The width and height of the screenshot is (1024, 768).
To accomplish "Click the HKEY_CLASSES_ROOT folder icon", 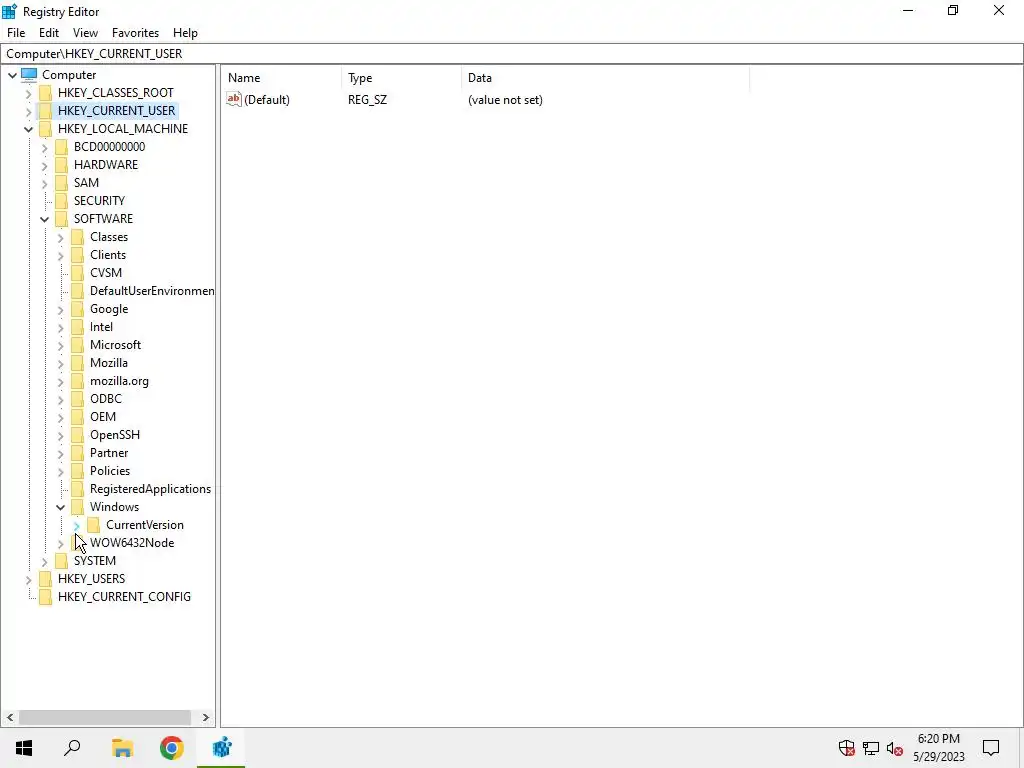I will pos(45,93).
